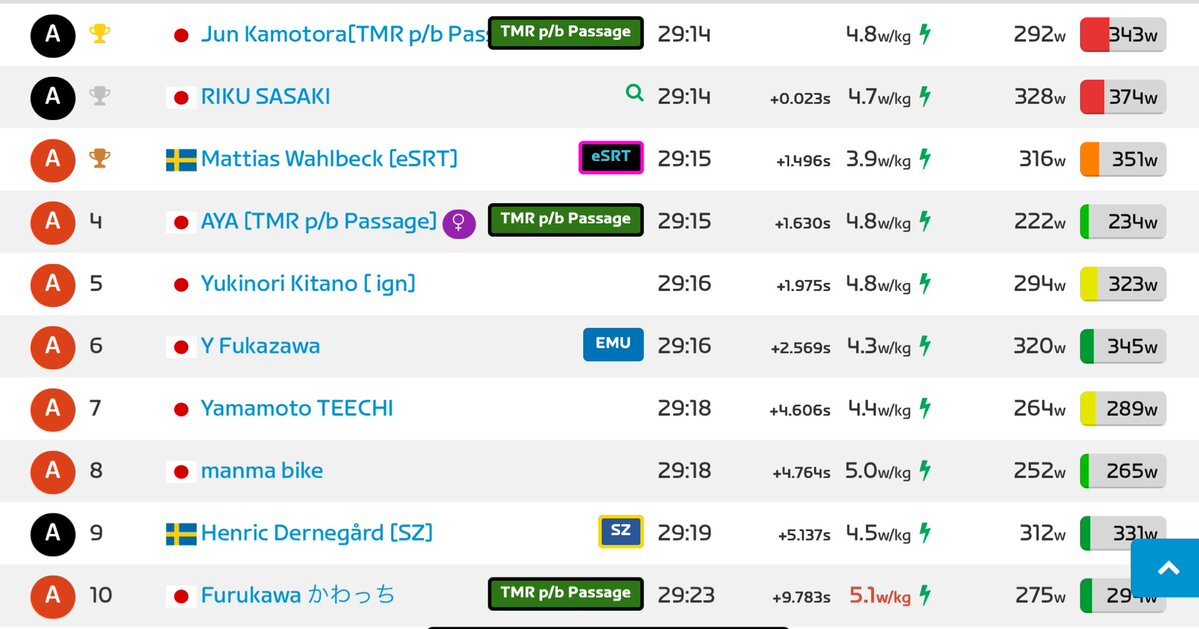Open Mattias Wahlbeck [eSRT] rider link
This screenshot has width=1199, height=629.
tap(329, 159)
